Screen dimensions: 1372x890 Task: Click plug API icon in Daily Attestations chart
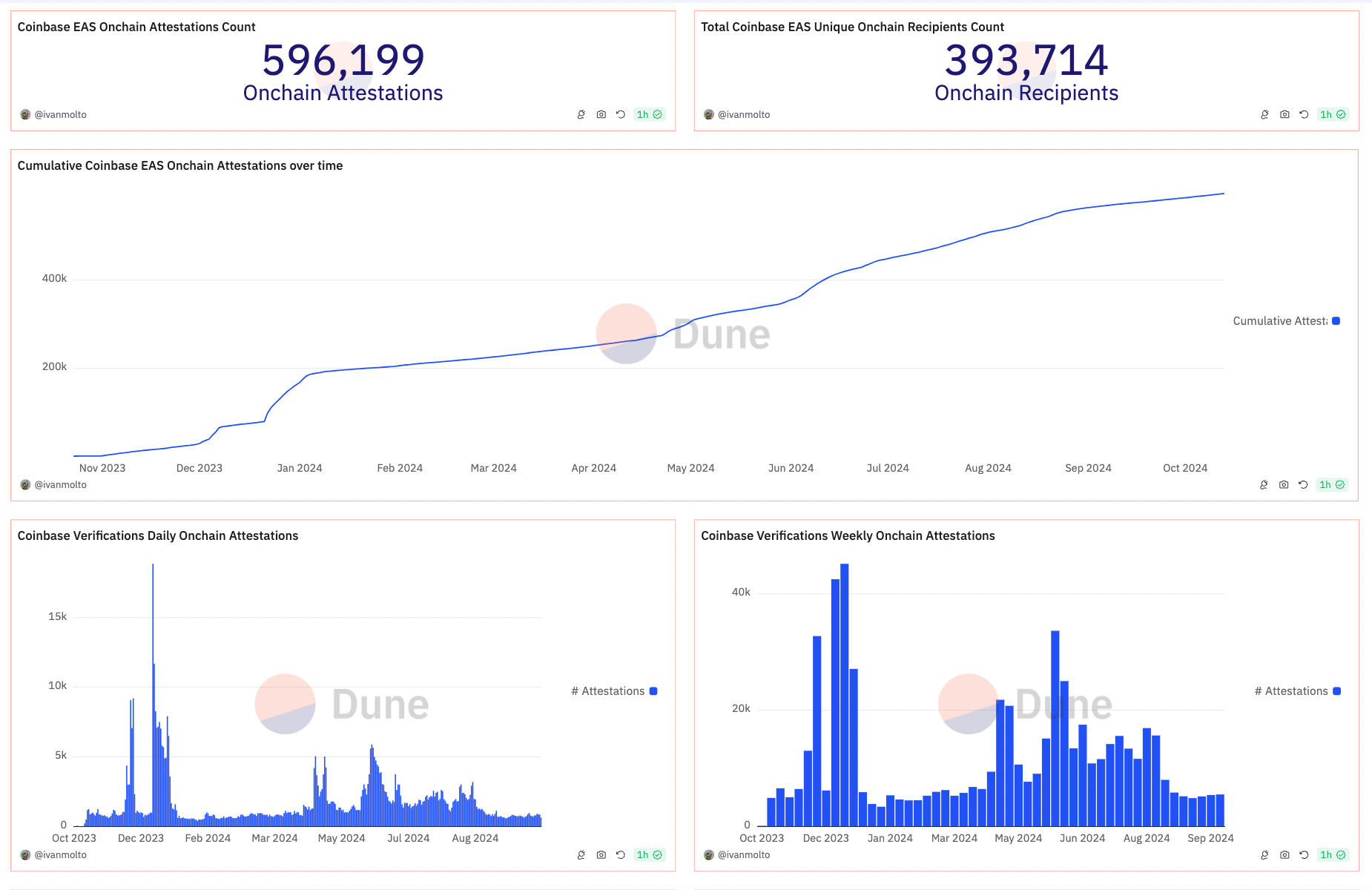(x=581, y=854)
